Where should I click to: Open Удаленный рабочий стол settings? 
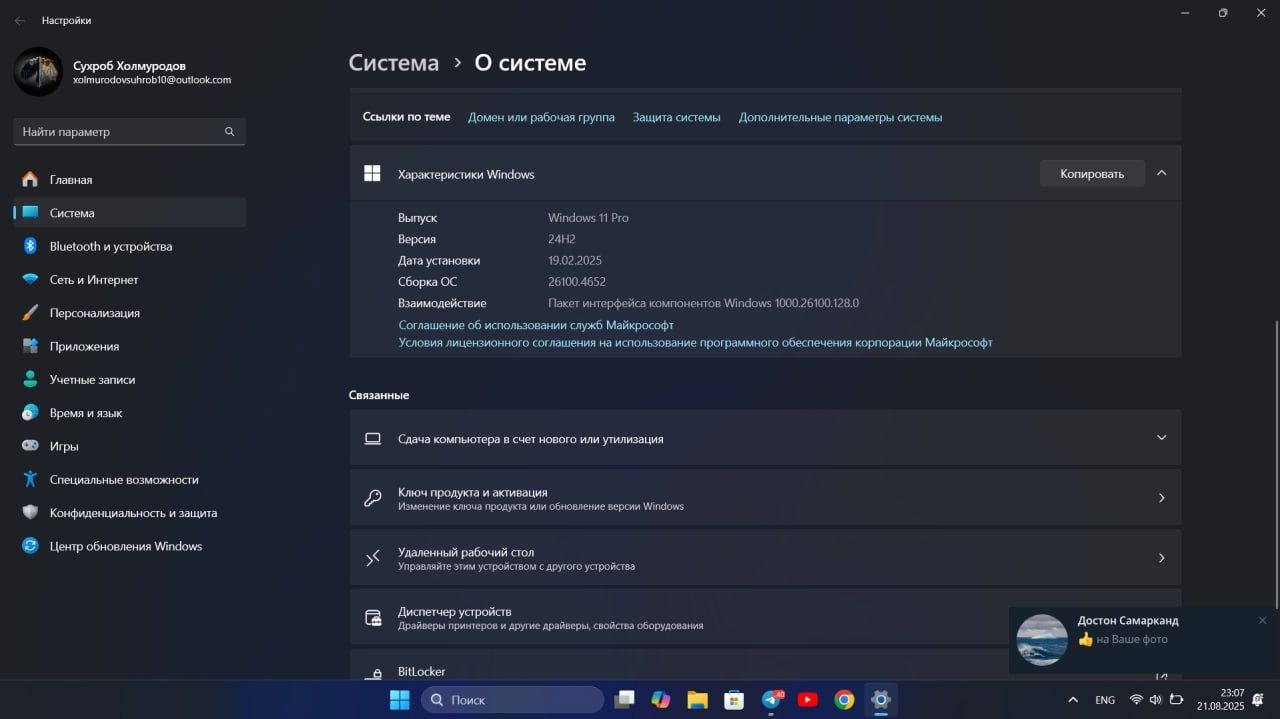click(765, 558)
